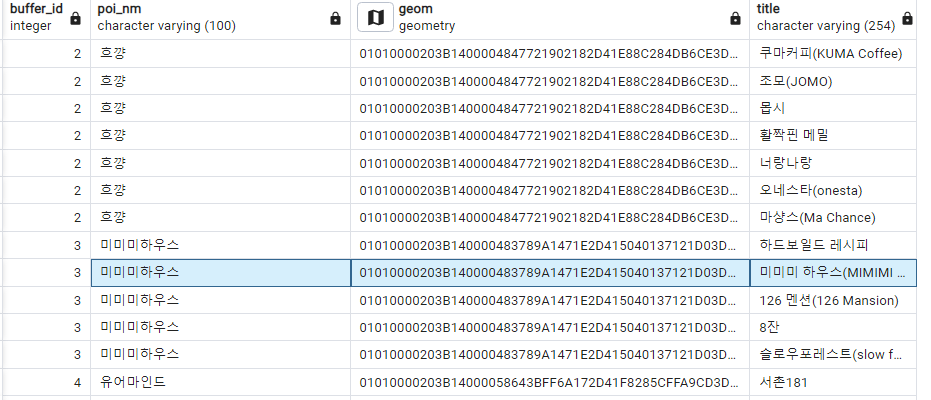Click 흐꺙 poi_nm cell in Ma Chance row
Viewport: 931px width, 400px height.
coord(220,217)
